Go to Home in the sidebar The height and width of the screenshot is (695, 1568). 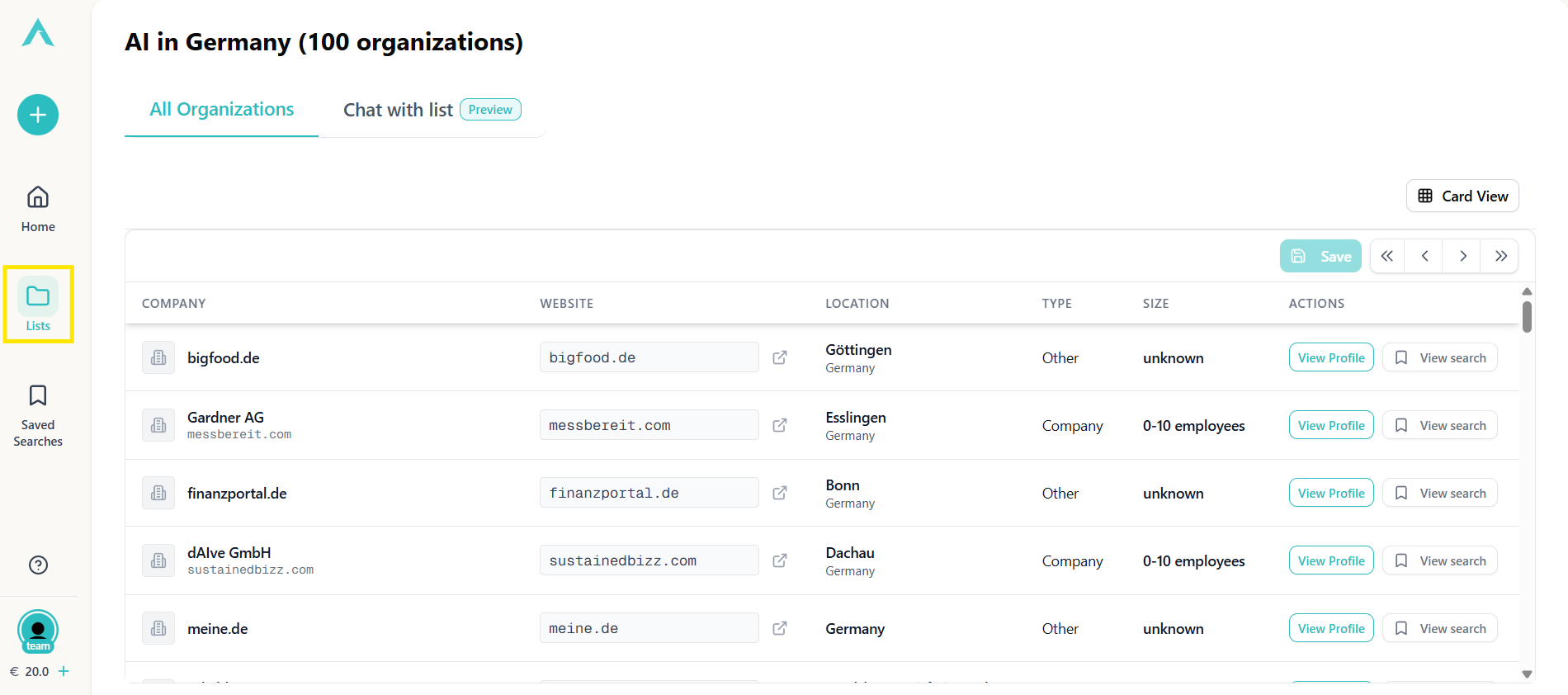(x=38, y=209)
